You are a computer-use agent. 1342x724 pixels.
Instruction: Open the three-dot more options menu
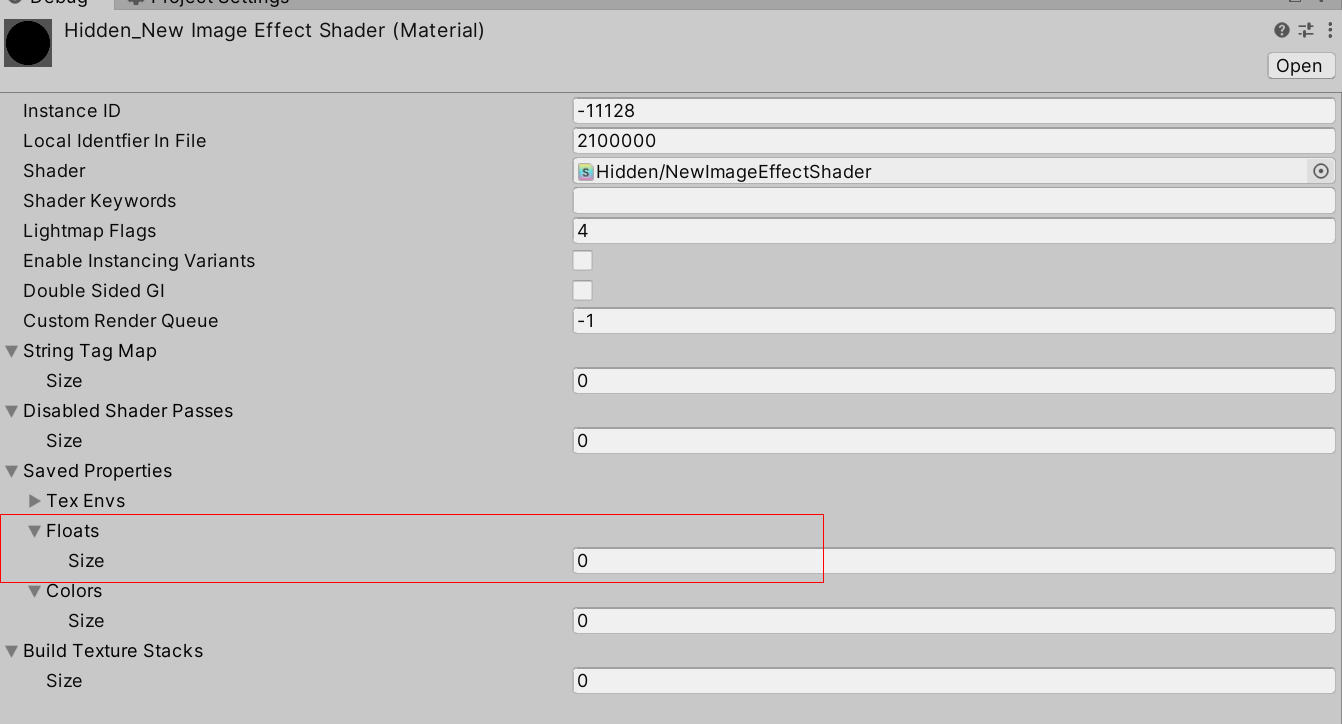point(1328,29)
